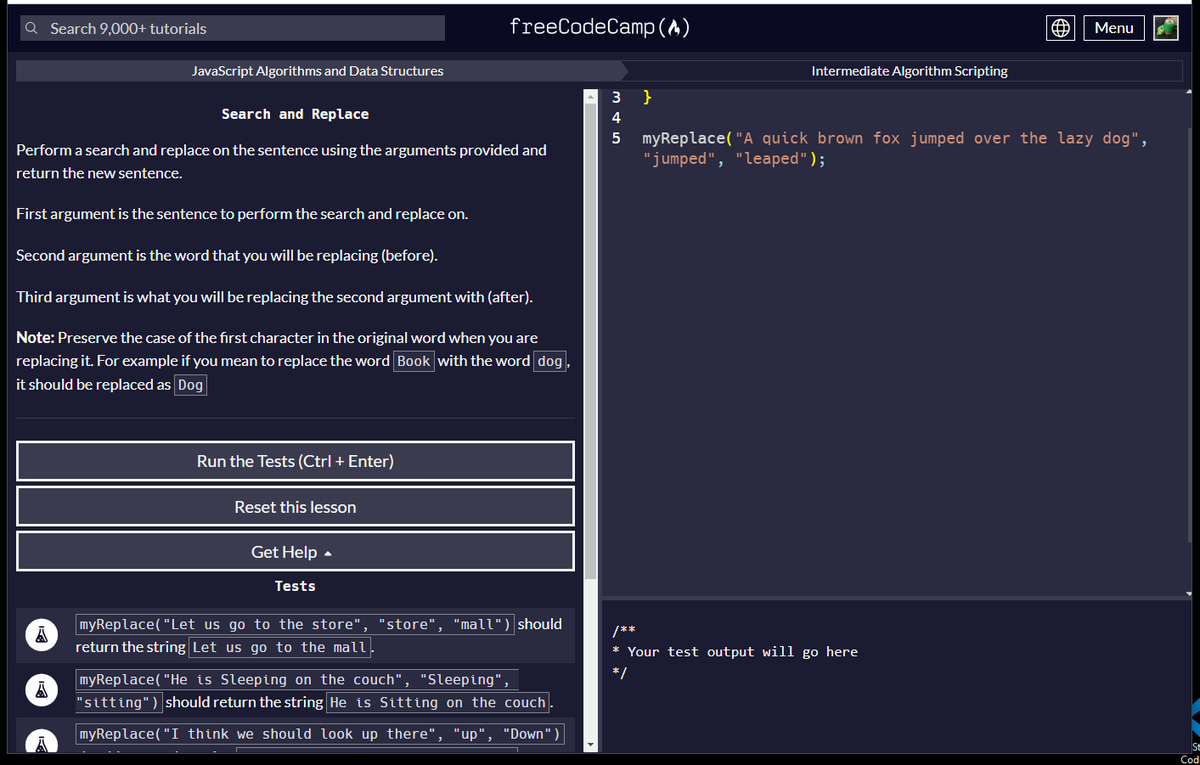The height and width of the screenshot is (765, 1200).
Task: Click the freeCodeCamp logo
Action: coord(599,27)
